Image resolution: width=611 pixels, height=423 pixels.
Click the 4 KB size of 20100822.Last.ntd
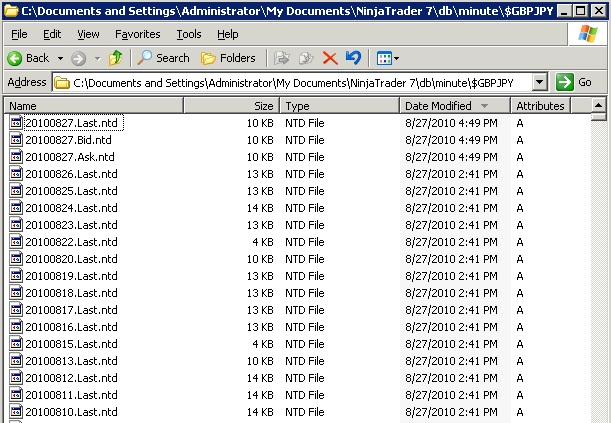pyautogui.click(x=263, y=242)
